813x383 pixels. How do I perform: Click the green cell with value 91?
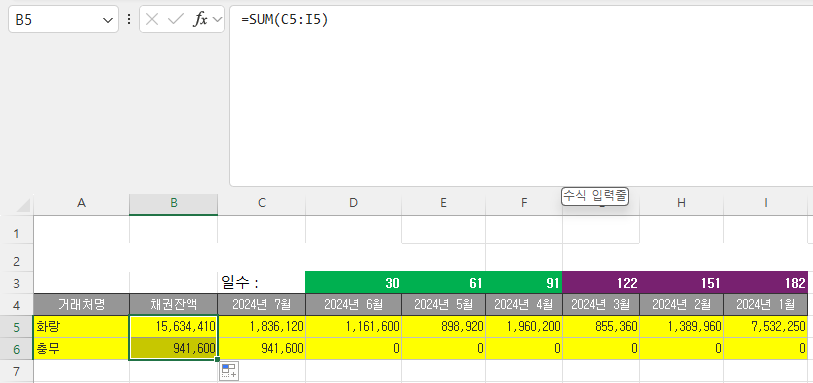[x=524, y=283]
